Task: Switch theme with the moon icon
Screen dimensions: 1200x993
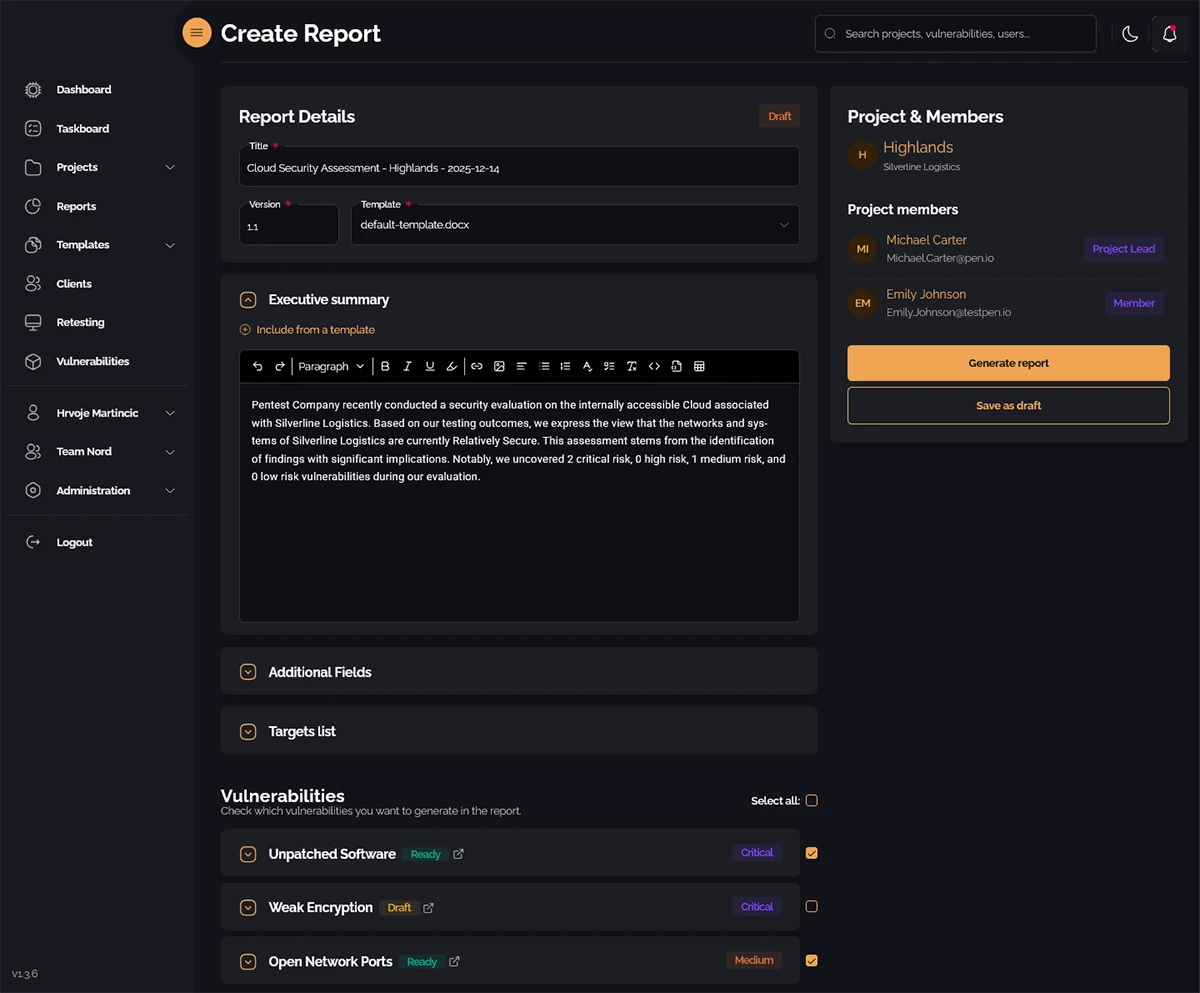Action: point(1130,34)
